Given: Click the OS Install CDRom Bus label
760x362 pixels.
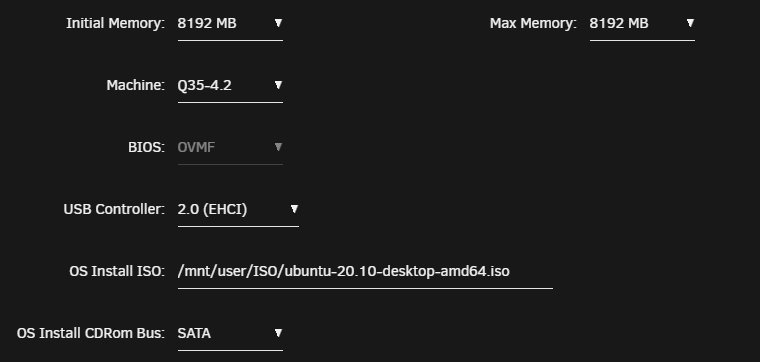Looking at the screenshot, I should [x=91, y=333].
